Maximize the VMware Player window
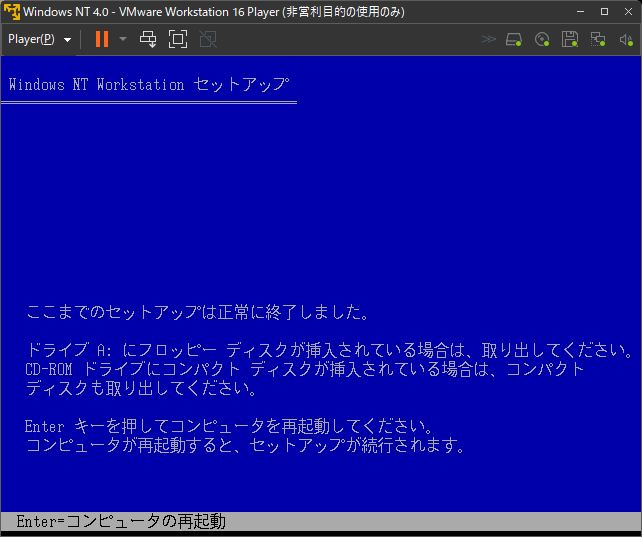This screenshot has width=642, height=537. [604, 11]
